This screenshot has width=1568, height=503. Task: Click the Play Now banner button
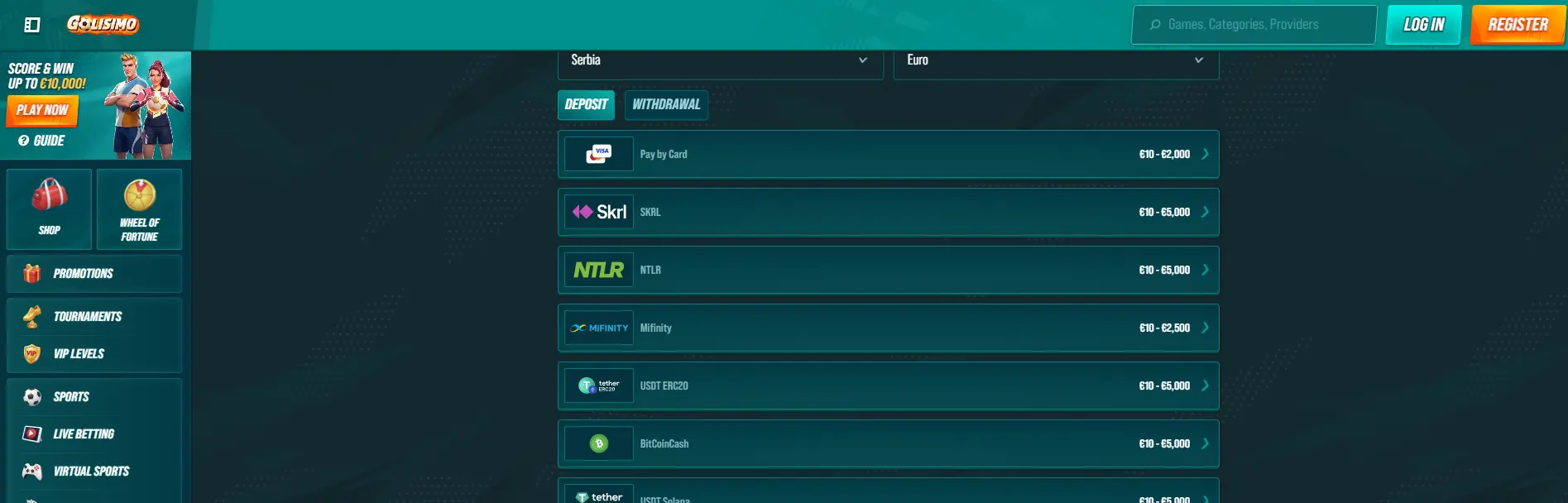point(42,110)
